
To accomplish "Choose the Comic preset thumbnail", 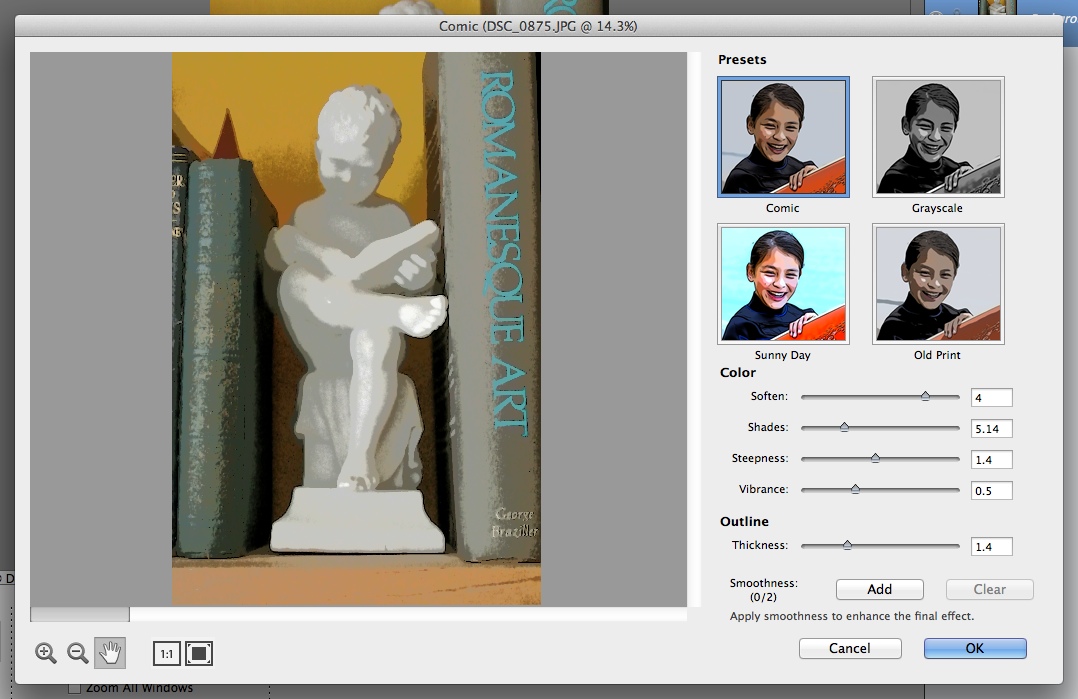I will (x=783, y=137).
